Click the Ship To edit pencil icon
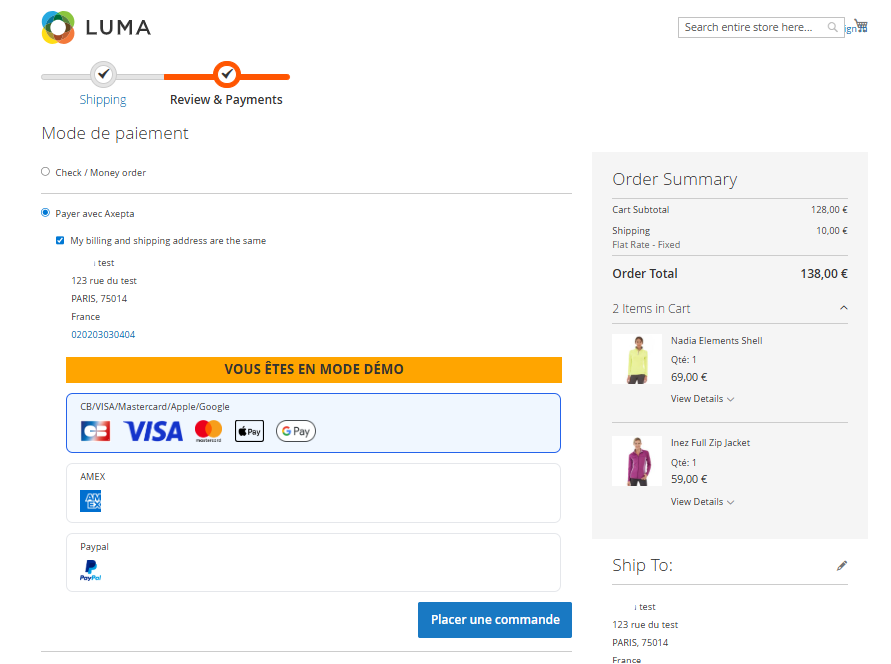This screenshot has width=891, height=664. tap(841, 566)
